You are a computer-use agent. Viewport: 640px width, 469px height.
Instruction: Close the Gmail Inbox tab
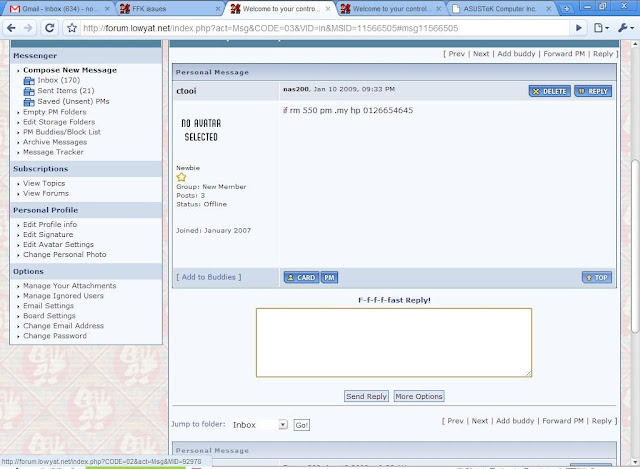click(107, 9)
